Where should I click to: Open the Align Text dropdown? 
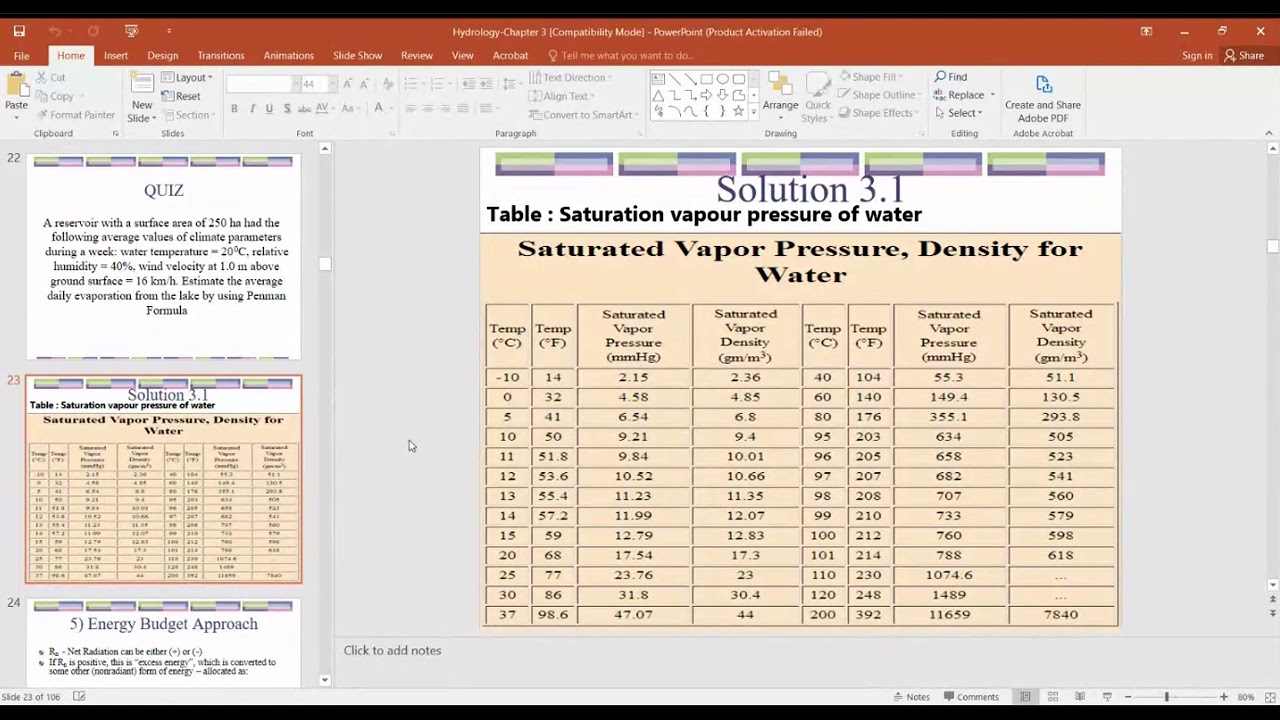[x=562, y=96]
